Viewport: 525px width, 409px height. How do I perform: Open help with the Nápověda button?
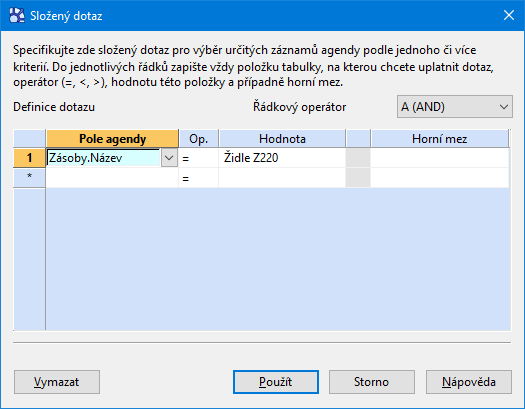469,382
